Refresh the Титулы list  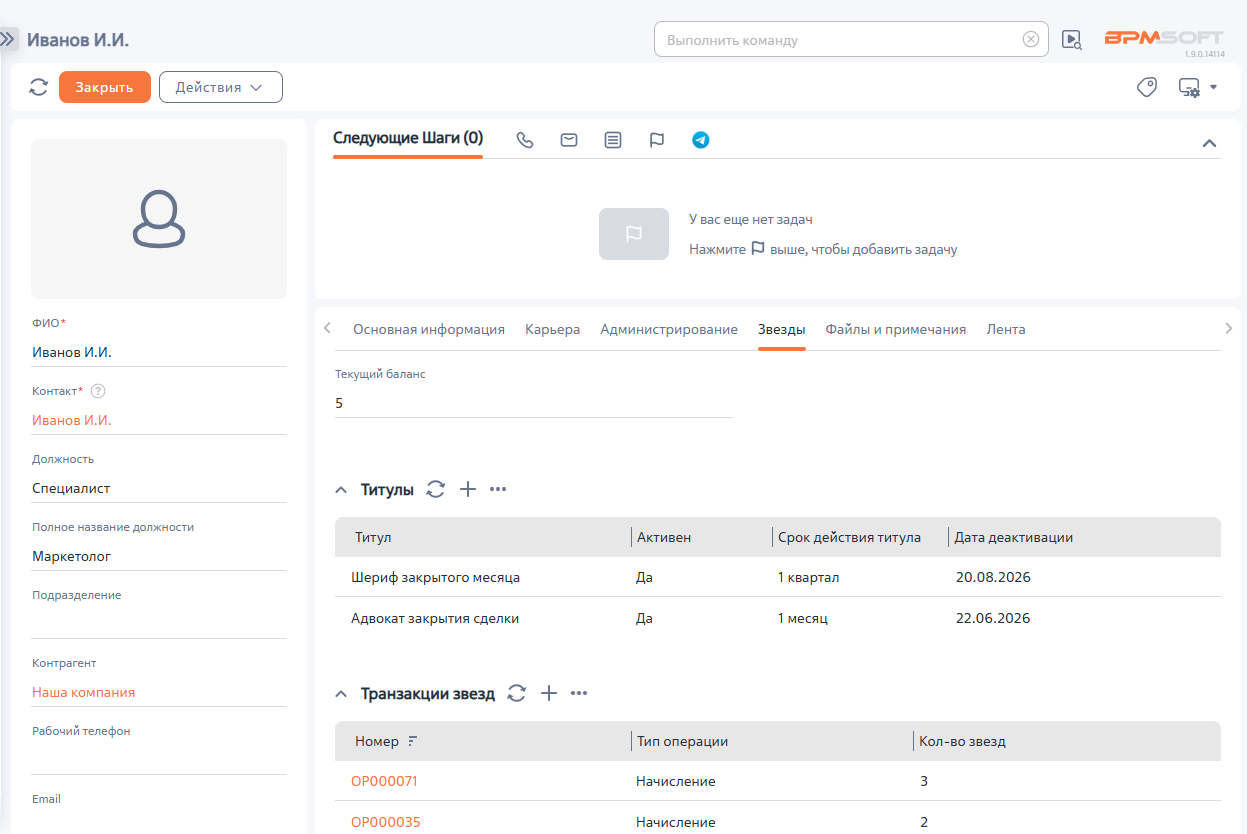tap(435, 489)
